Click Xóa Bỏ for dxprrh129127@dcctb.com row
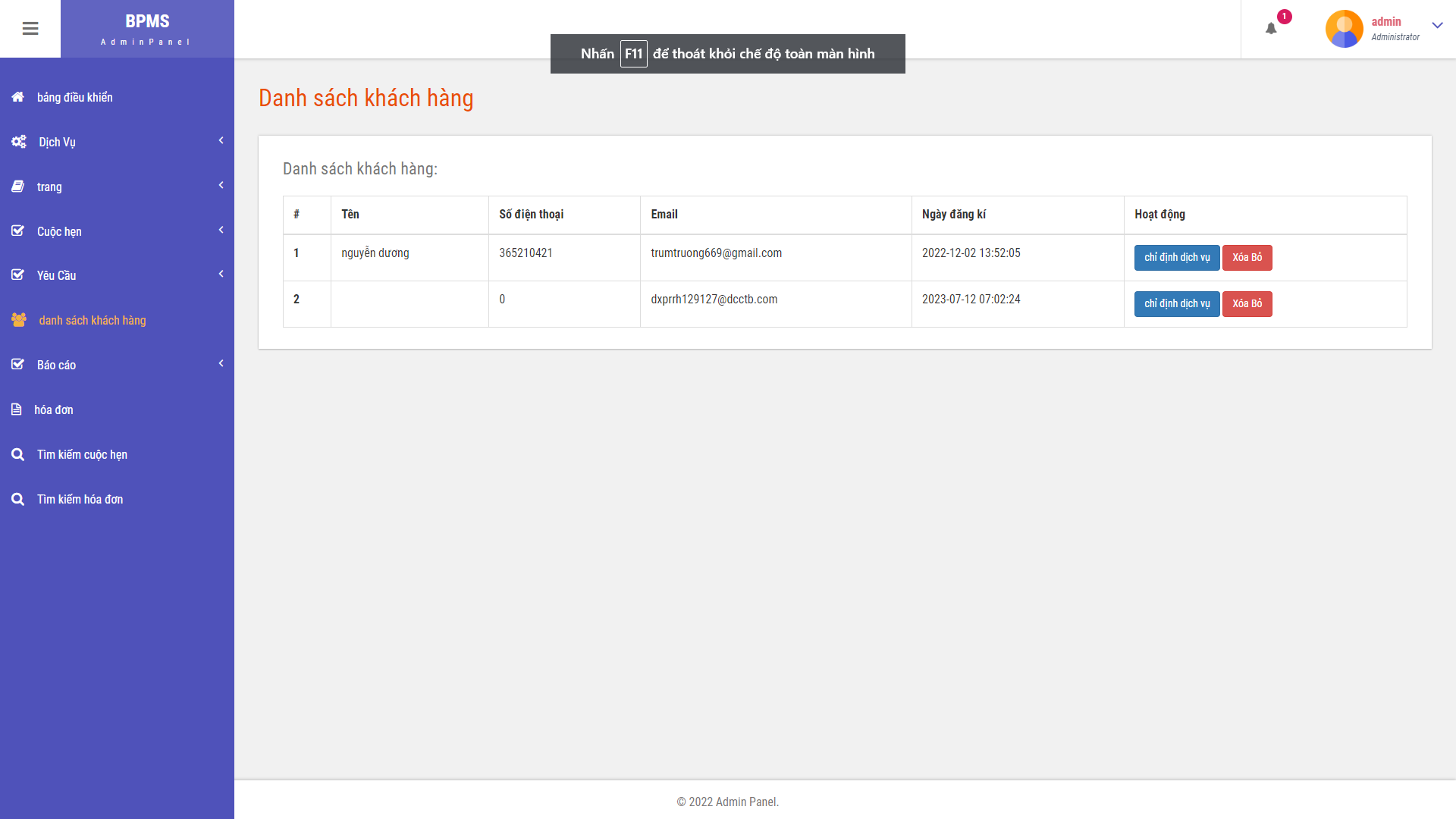Image resolution: width=1456 pixels, height=819 pixels. coord(1247,304)
